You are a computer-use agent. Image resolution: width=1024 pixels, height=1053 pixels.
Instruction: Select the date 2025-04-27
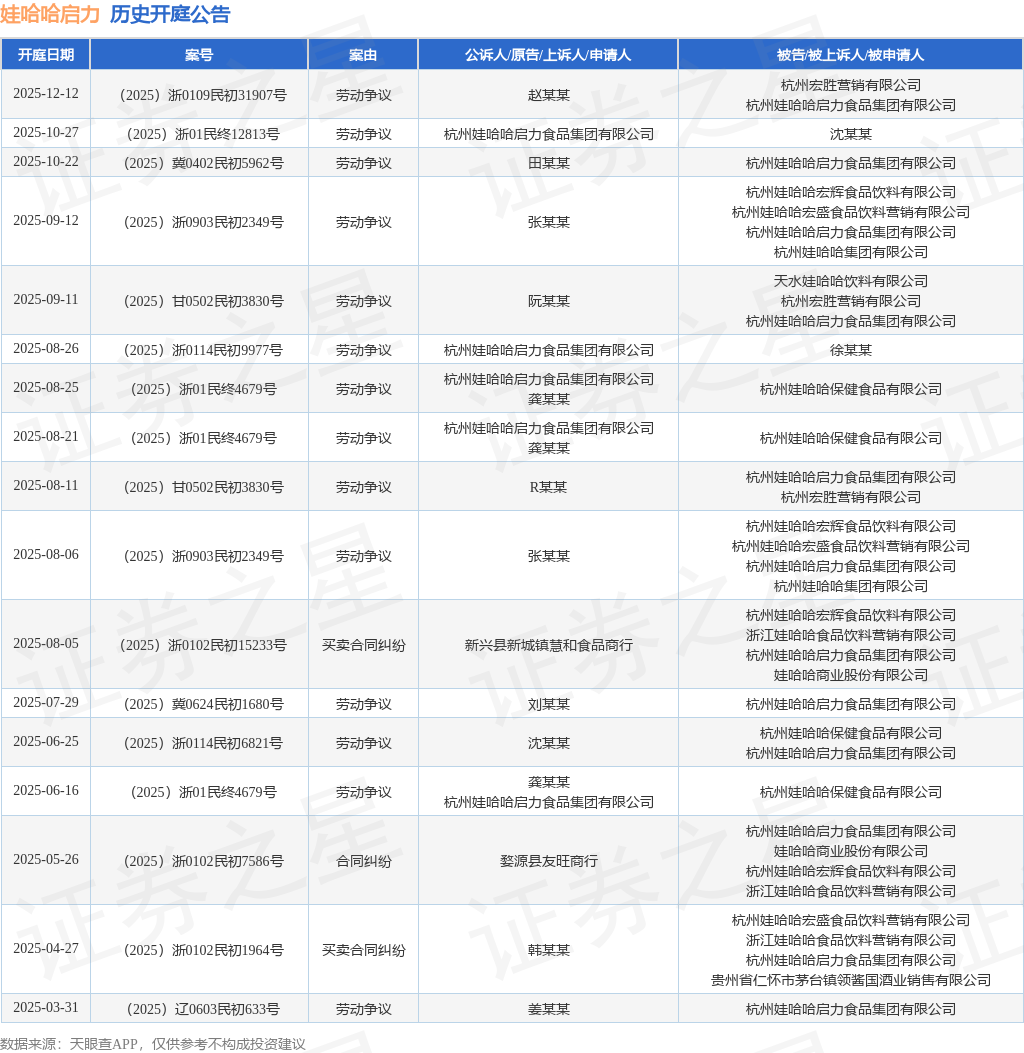(x=46, y=949)
